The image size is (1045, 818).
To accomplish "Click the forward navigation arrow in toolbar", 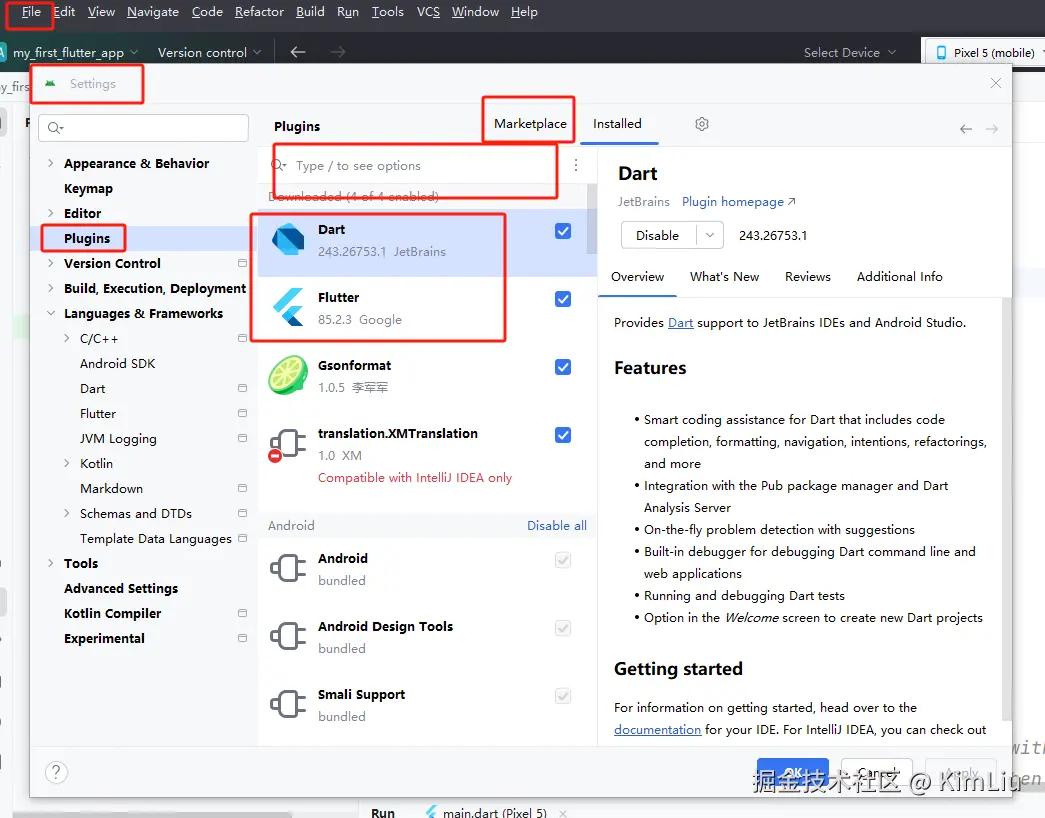I will [x=338, y=52].
